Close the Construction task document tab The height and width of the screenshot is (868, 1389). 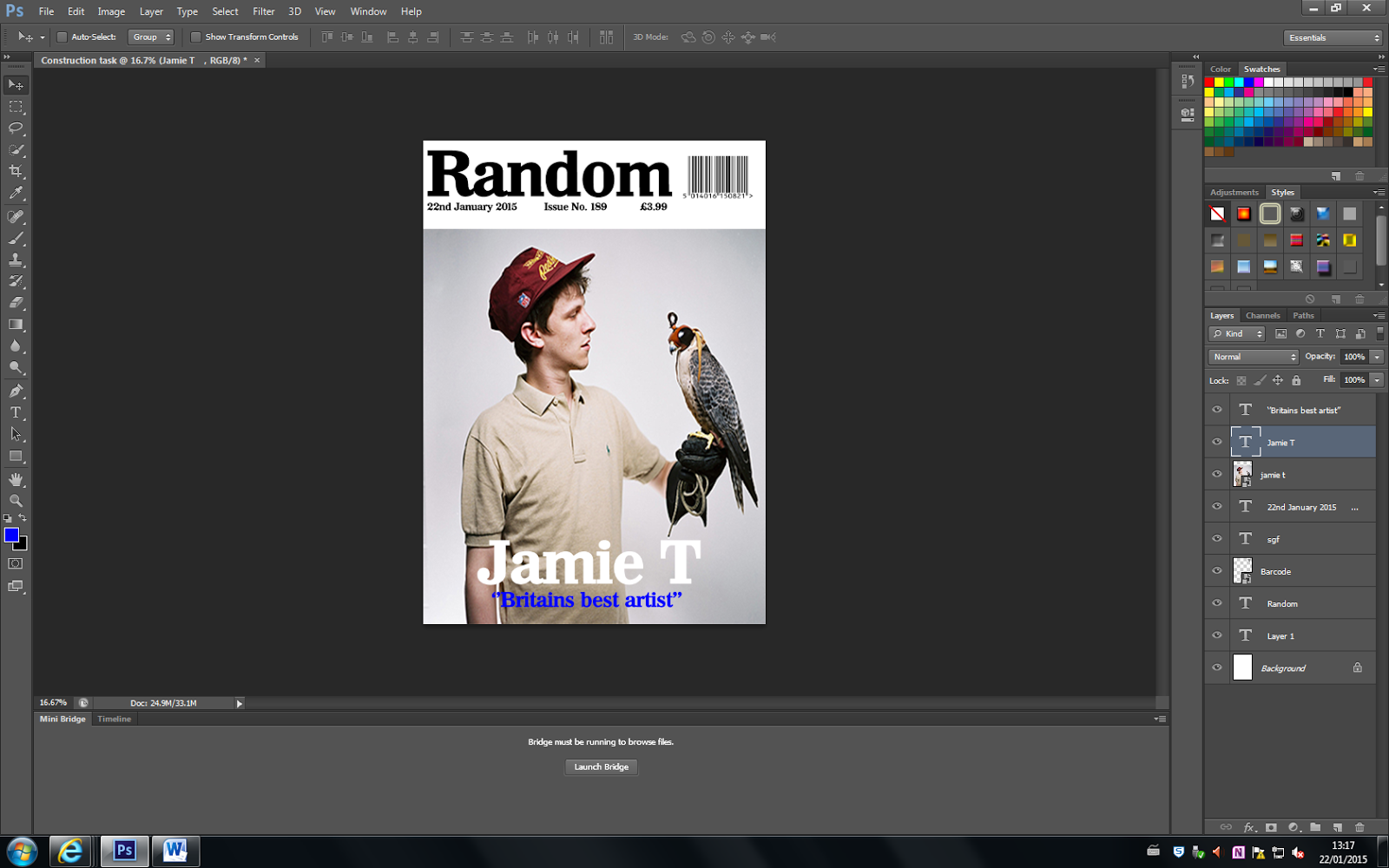[x=257, y=61]
